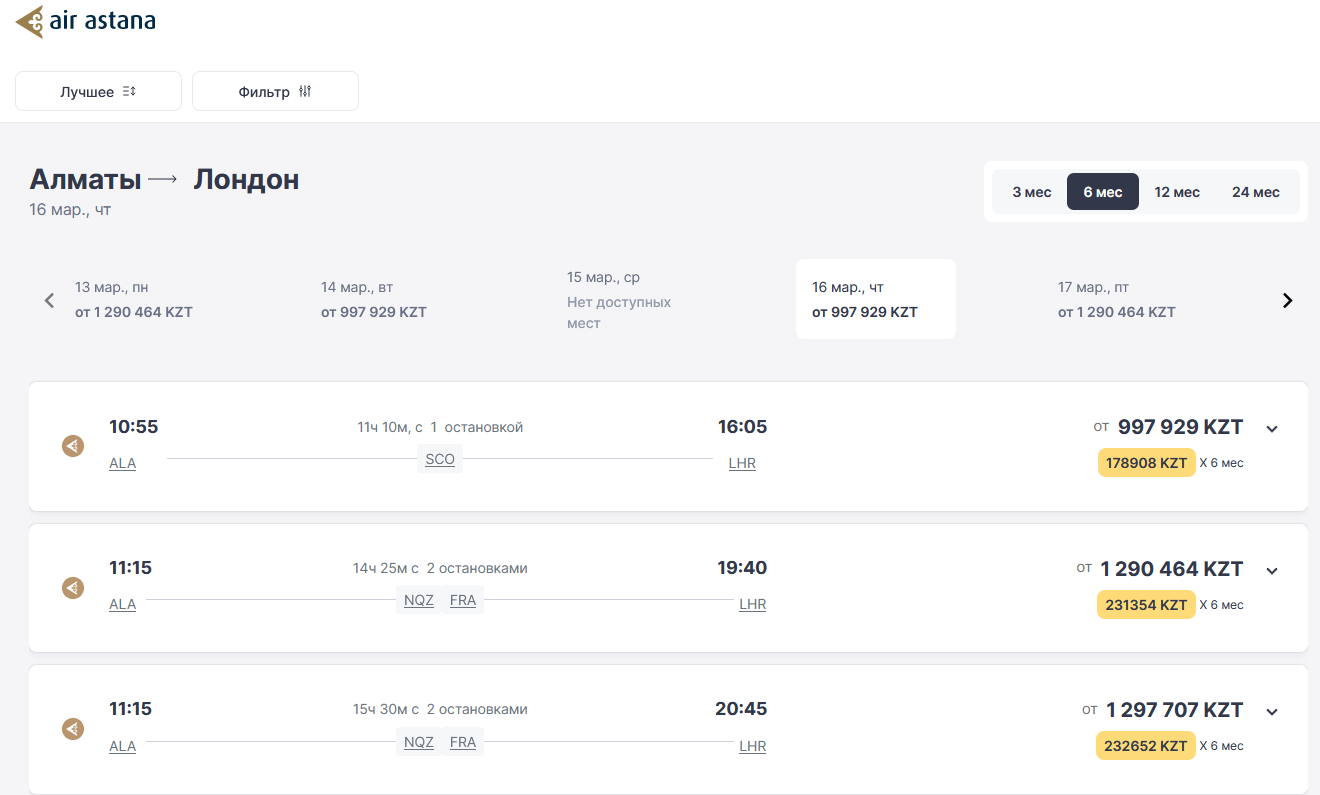Expand the 1 290 464 KZT flight details
The height and width of the screenshot is (795, 1320).
coord(1272,571)
